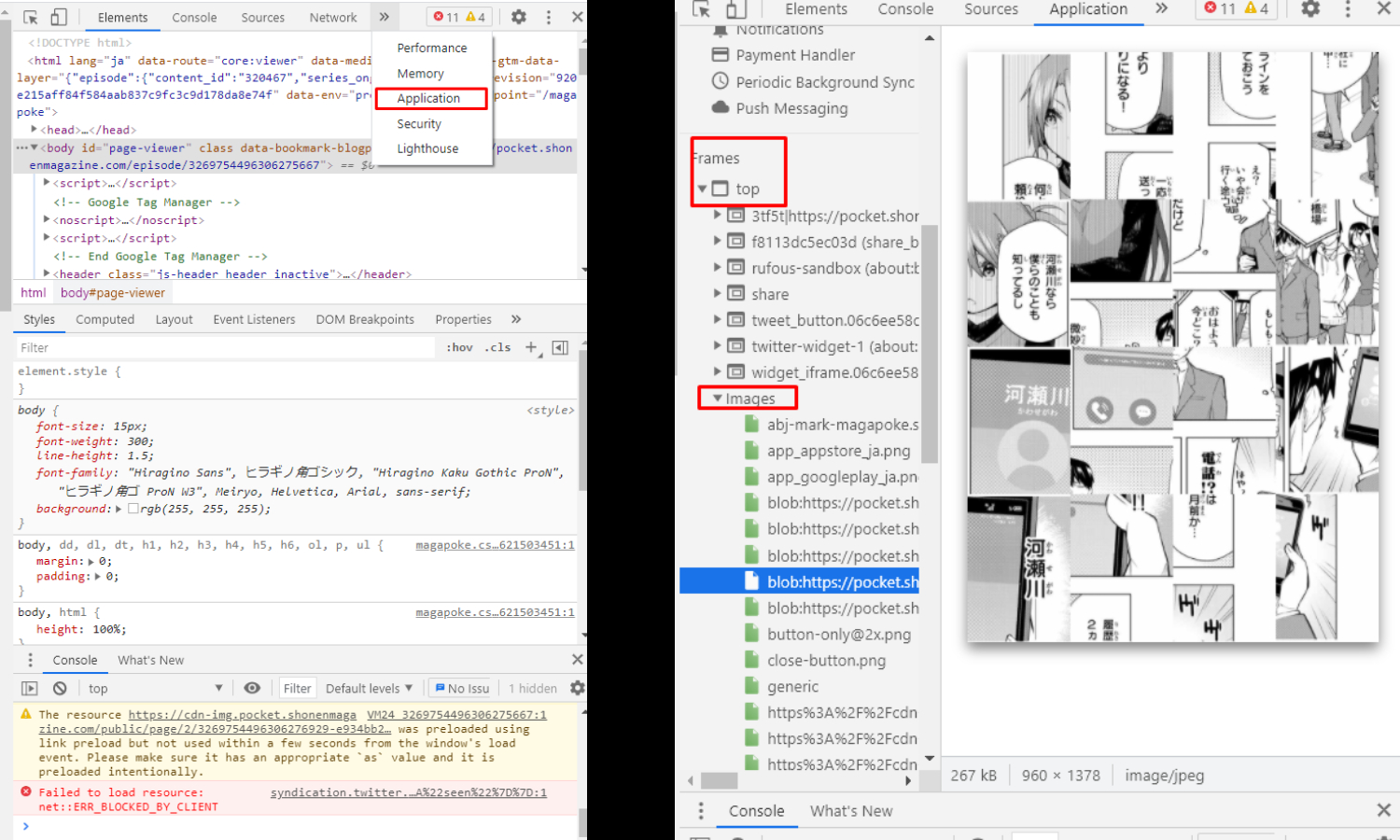The width and height of the screenshot is (1400, 840).
Task: Click the eye icon to create live expression
Action: coord(252,688)
